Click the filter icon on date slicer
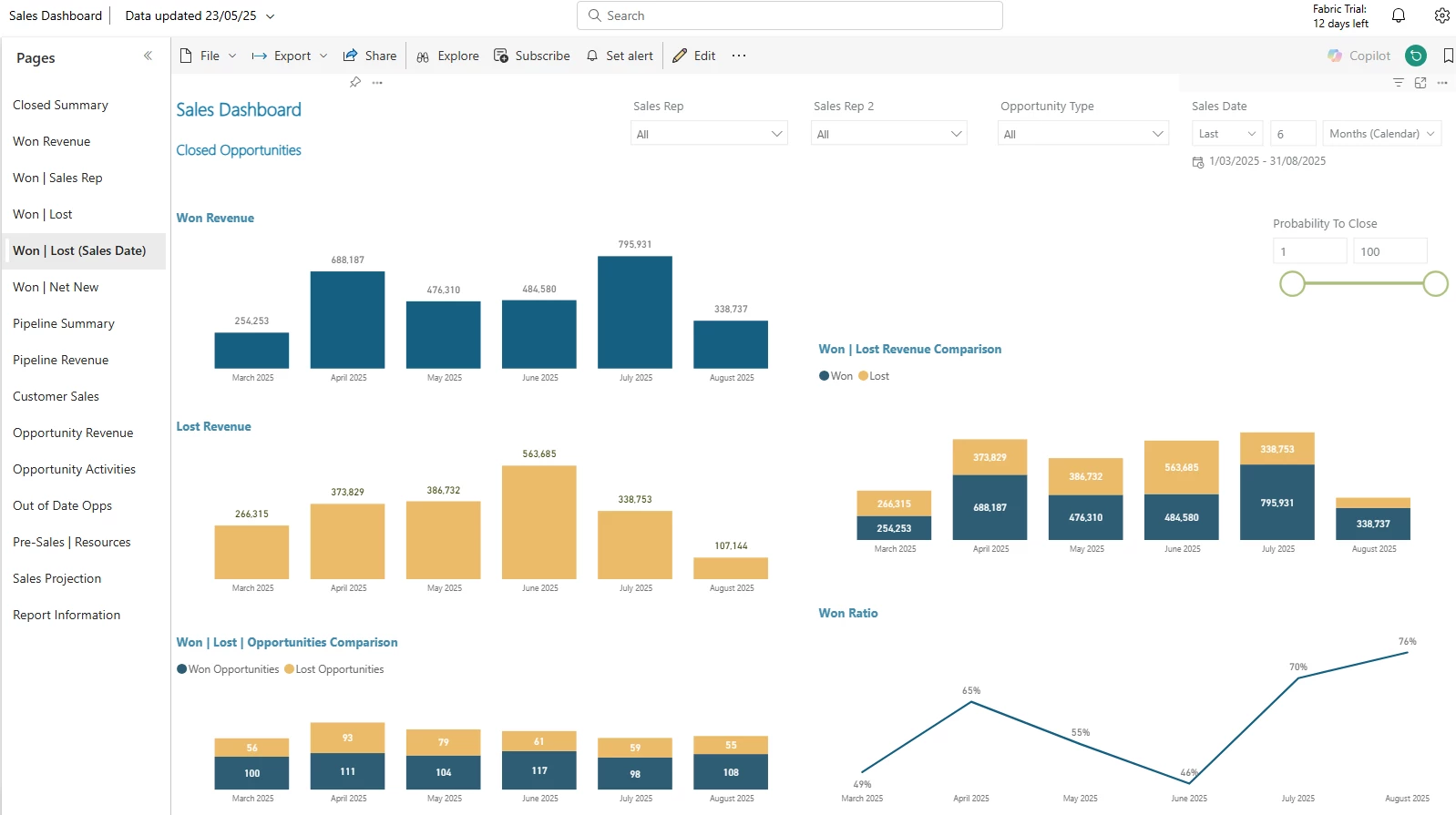This screenshot has height=815, width=1456. [x=1399, y=83]
